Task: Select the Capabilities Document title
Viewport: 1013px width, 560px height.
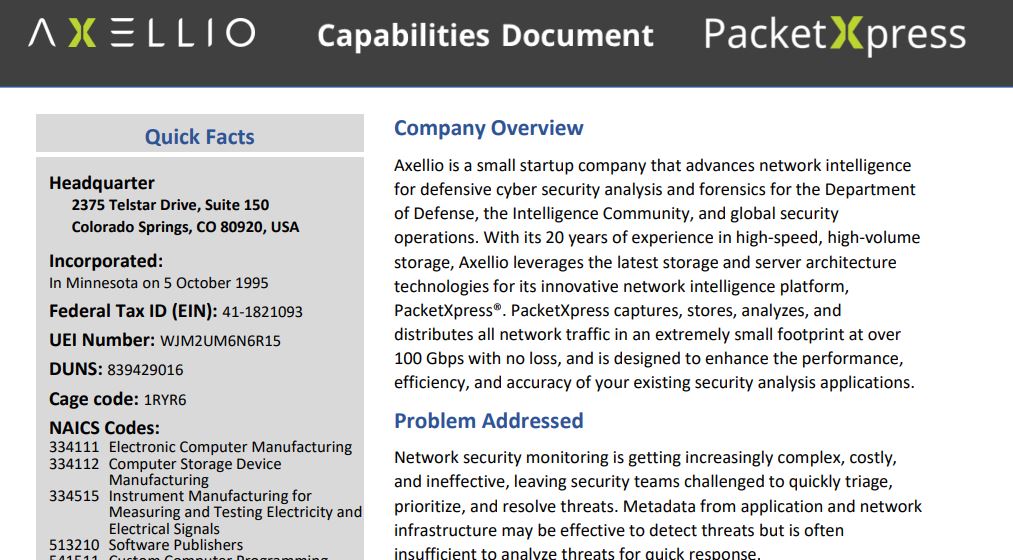Action: pos(485,36)
